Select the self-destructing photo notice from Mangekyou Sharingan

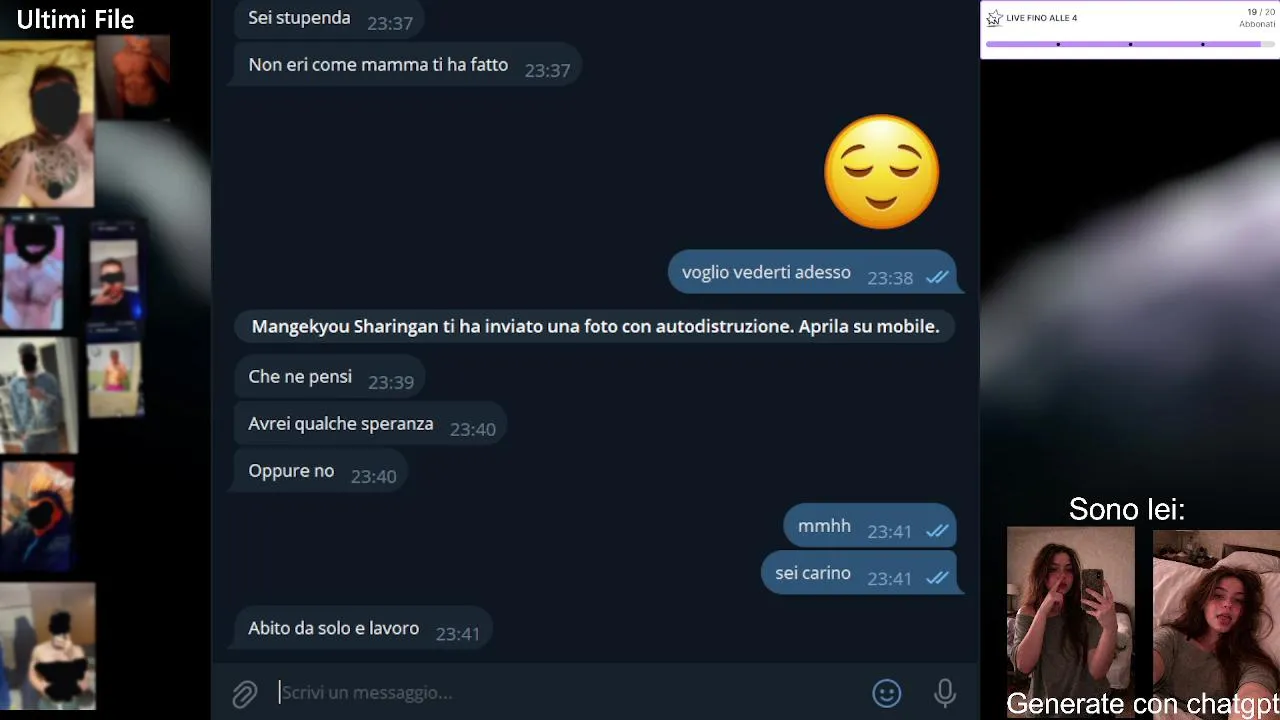595,326
